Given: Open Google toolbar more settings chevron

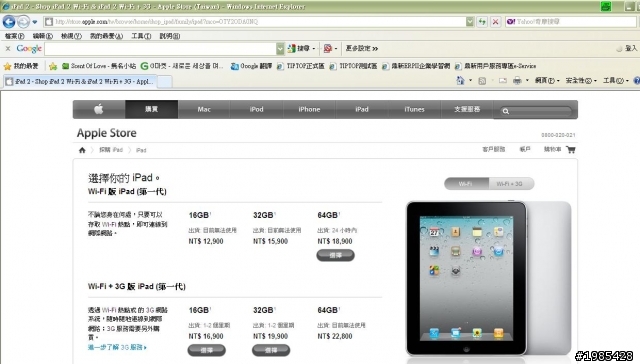Looking at the screenshot, I should tap(362, 49).
